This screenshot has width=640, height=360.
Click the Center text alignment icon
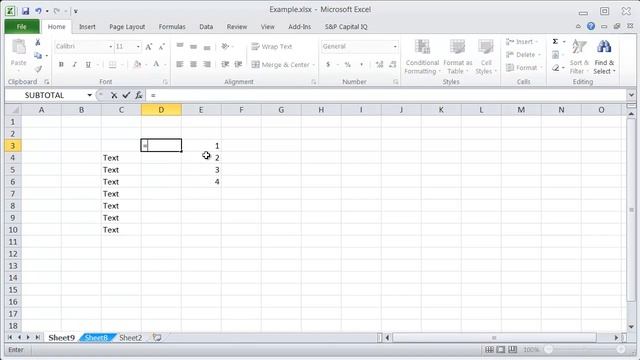pyautogui.click(x=193, y=64)
